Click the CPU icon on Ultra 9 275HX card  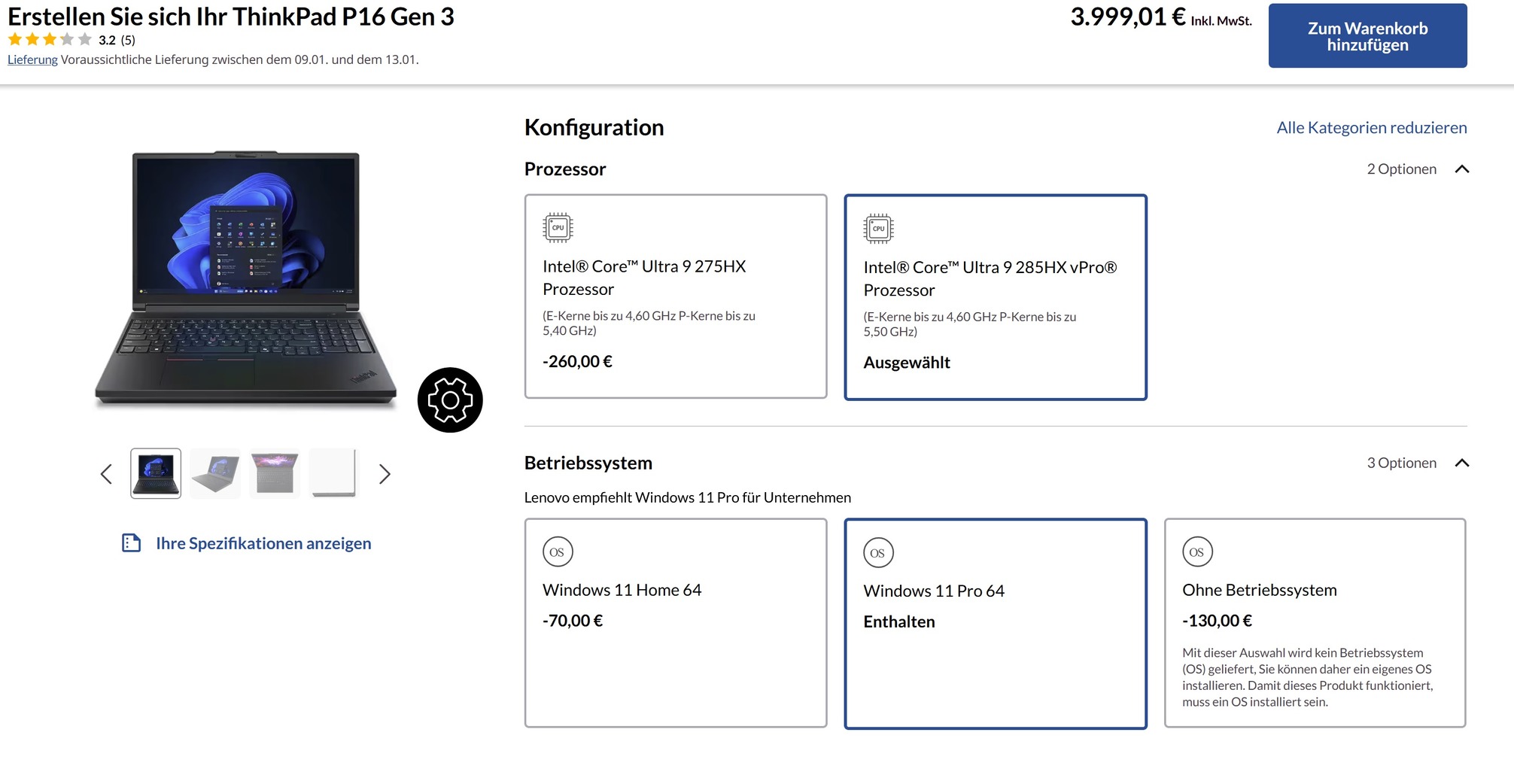(x=558, y=227)
